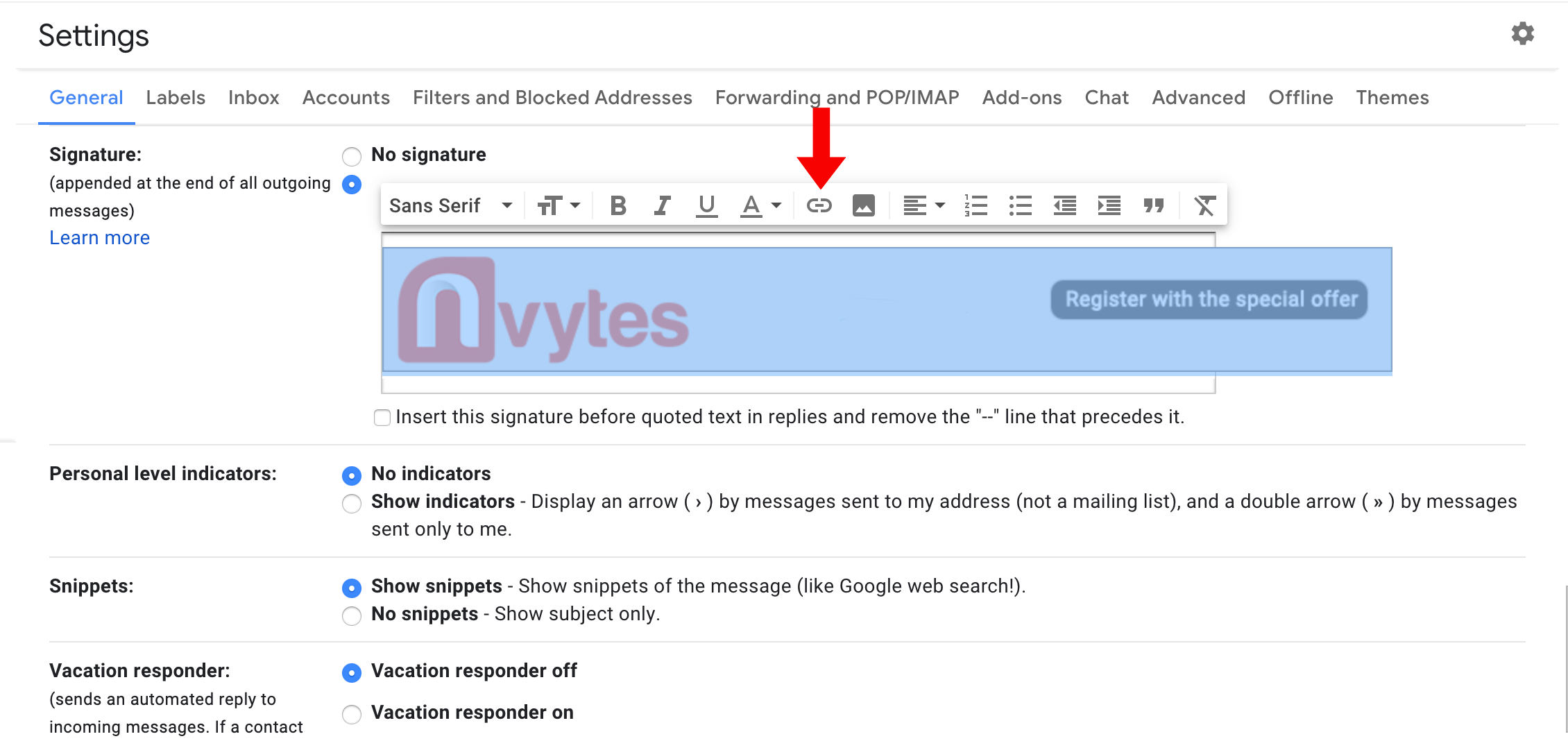Image resolution: width=1568 pixels, height=741 pixels.
Task: Open the text color picker
Action: (761, 206)
